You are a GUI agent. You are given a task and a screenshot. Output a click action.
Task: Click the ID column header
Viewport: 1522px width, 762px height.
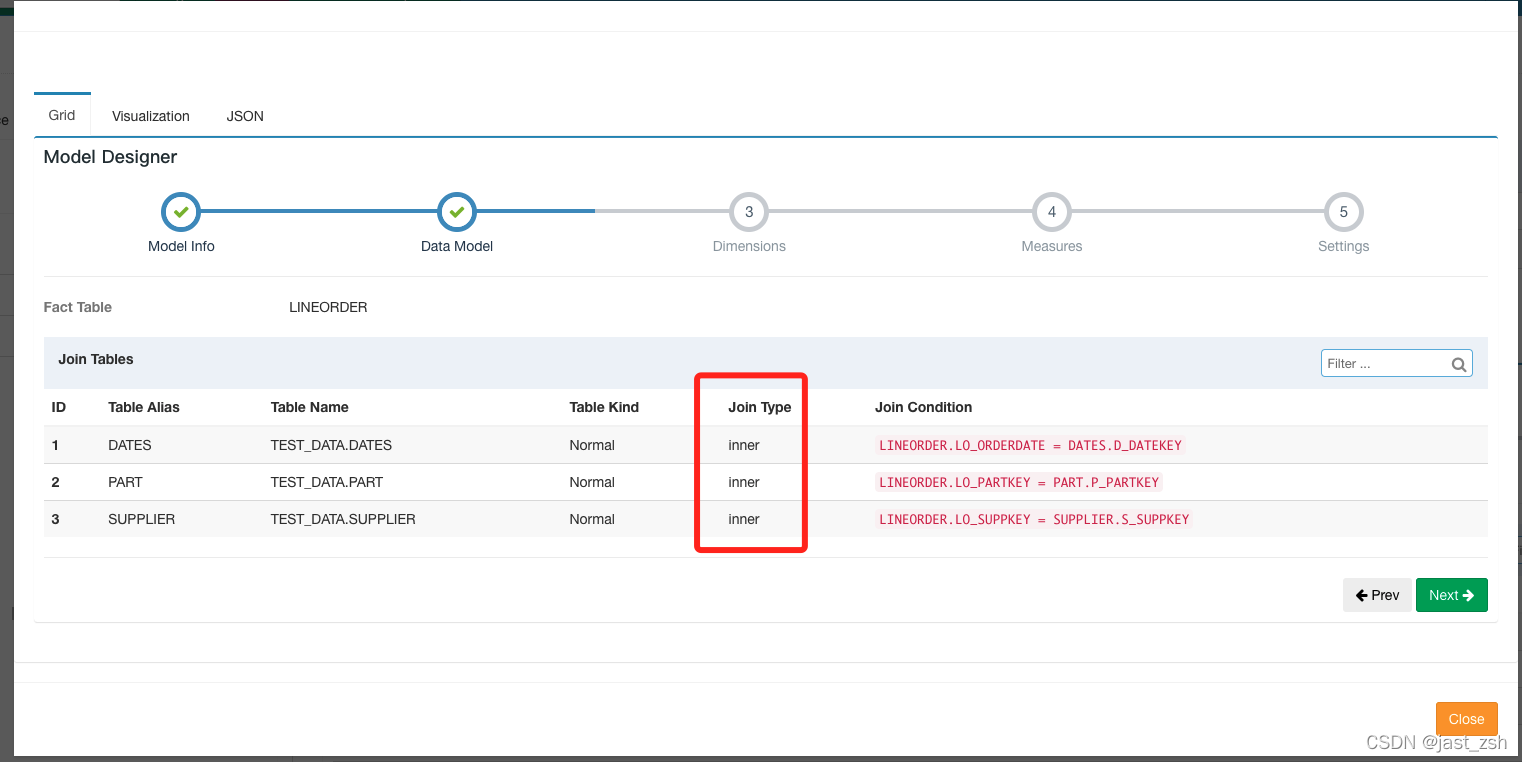(59, 407)
